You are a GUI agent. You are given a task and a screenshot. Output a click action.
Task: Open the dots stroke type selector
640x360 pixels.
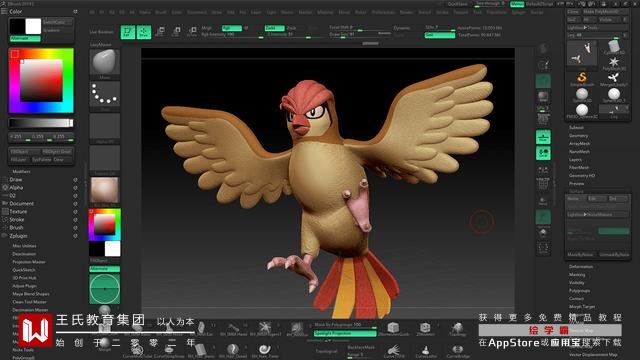104,94
